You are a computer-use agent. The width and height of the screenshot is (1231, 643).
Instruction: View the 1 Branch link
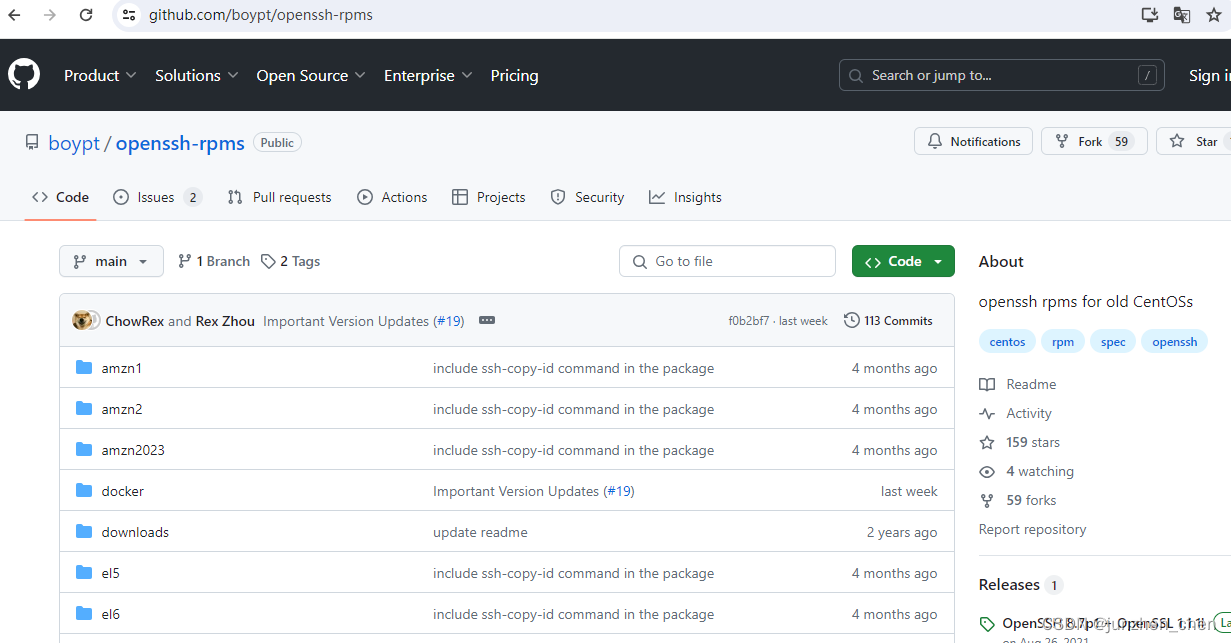(x=214, y=261)
